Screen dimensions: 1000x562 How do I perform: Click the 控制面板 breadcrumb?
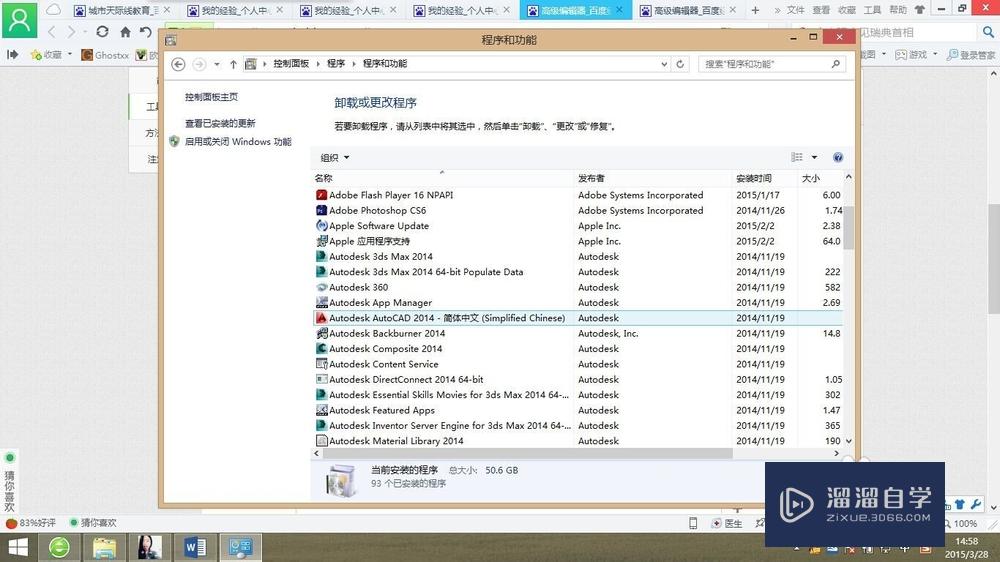291,64
